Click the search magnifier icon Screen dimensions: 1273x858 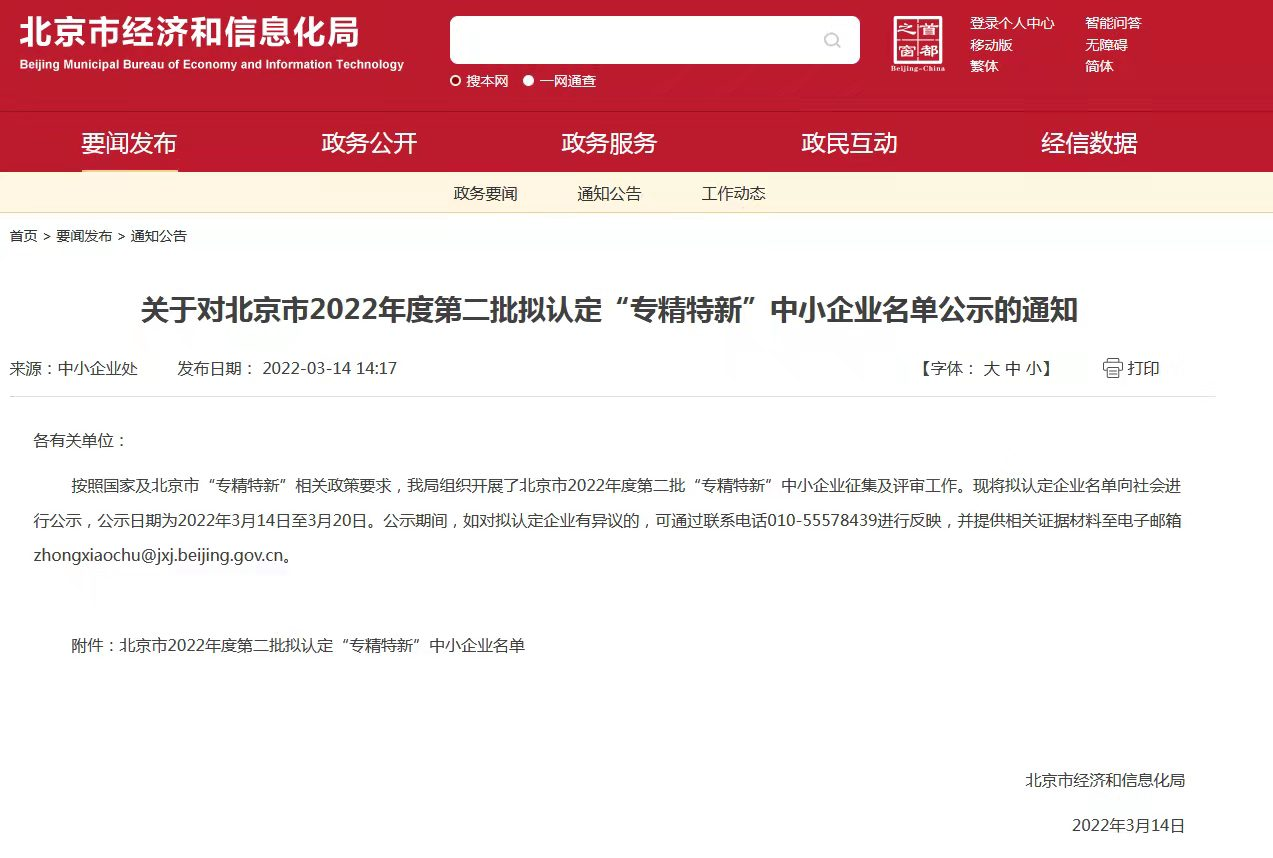coord(831,39)
